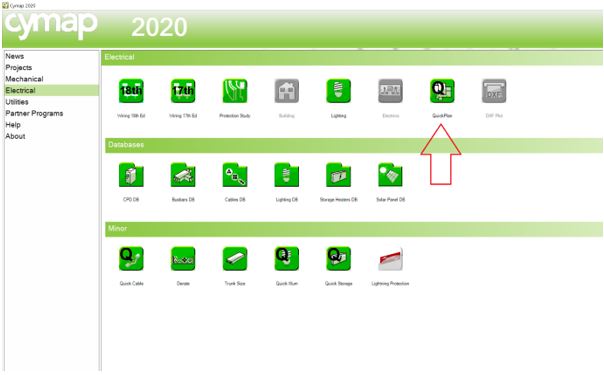Open Projects in the sidebar
Image resolution: width=604 pixels, height=375 pixels.
coord(18,68)
